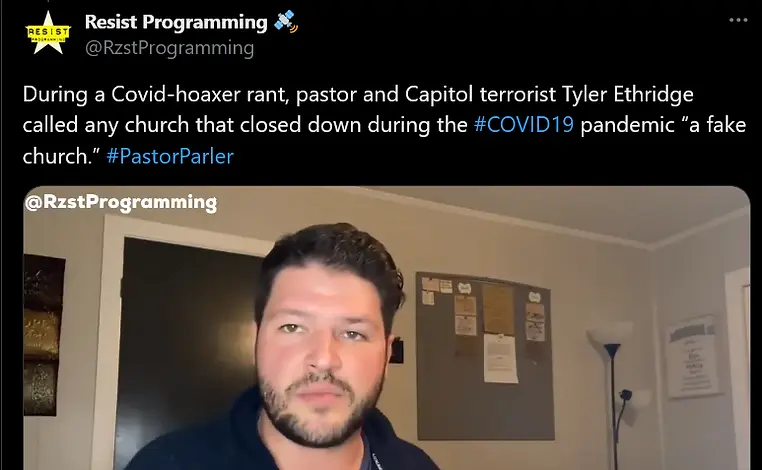Open the Resist Programming star avatar

tap(48, 33)
